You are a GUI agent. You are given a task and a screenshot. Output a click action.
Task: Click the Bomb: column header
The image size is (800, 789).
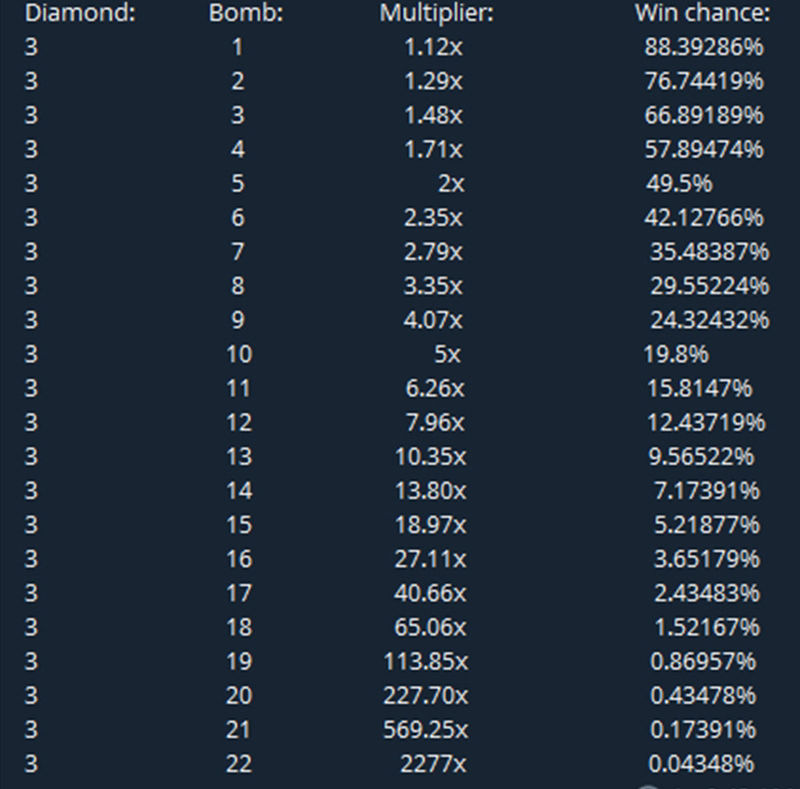coord(246,13)
